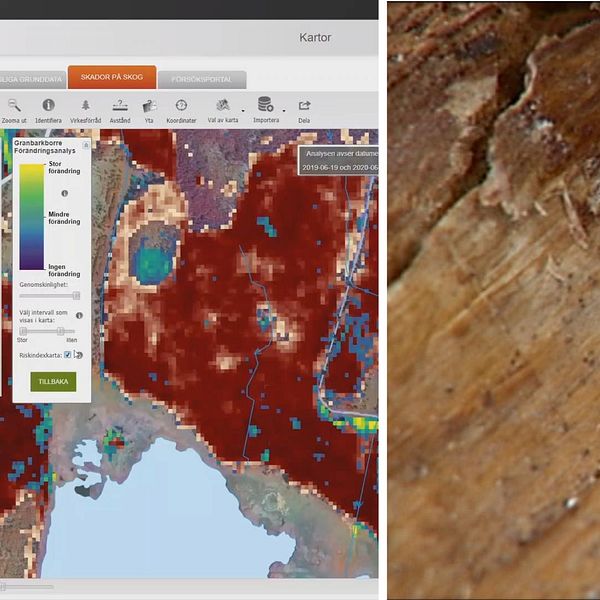The image size is (600, 600).
Task: Click the analysis date range info box
Action: (338, 160)
